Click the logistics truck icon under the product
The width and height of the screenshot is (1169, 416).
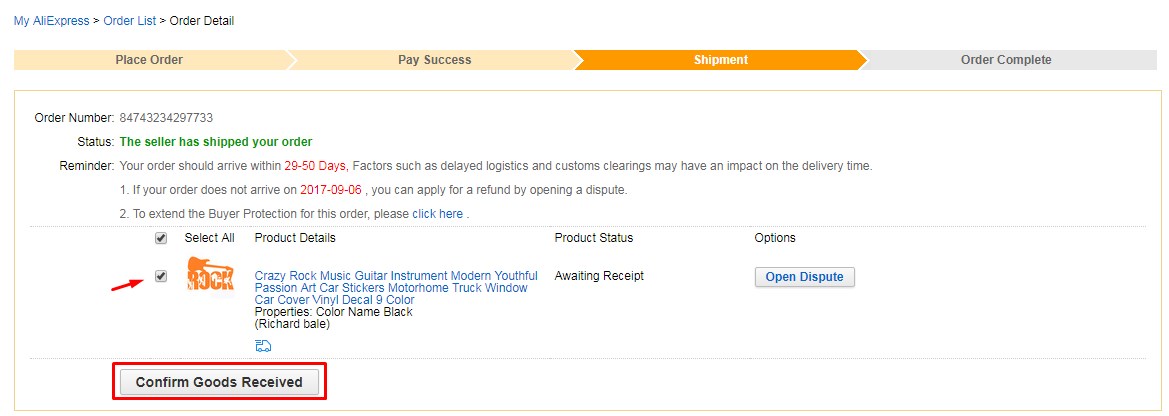[263, 346]
